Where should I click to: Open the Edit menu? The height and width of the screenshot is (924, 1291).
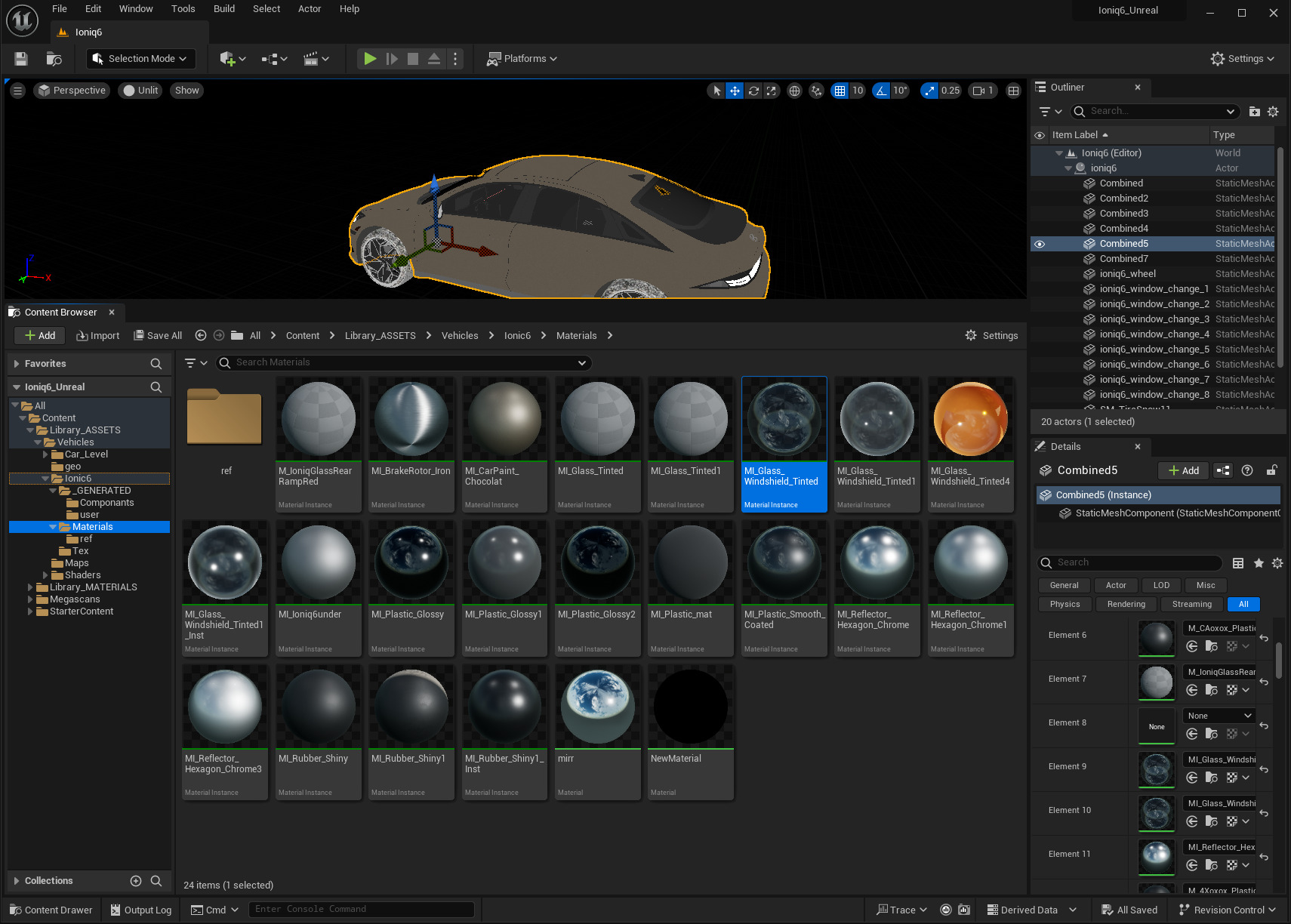(x=93, y=9)
